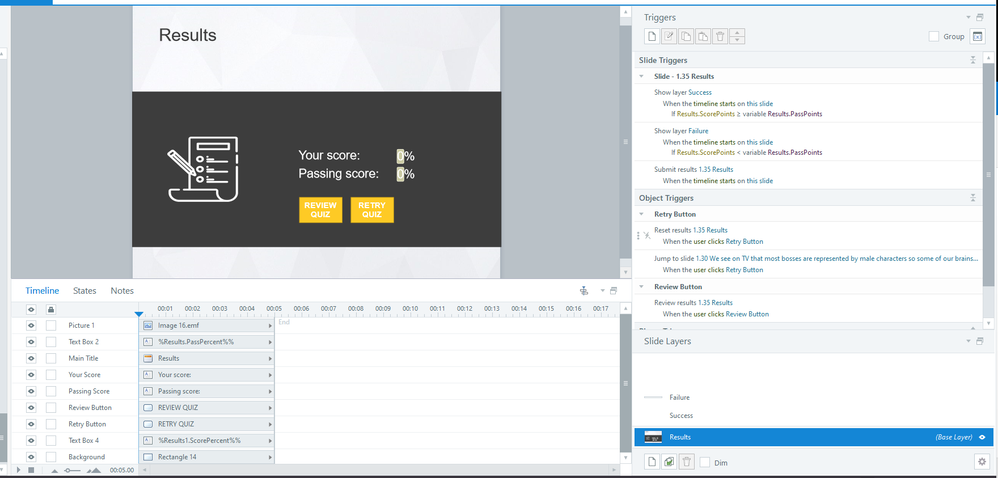
Task: Hide the Main Title object
Action: point(30,358)
